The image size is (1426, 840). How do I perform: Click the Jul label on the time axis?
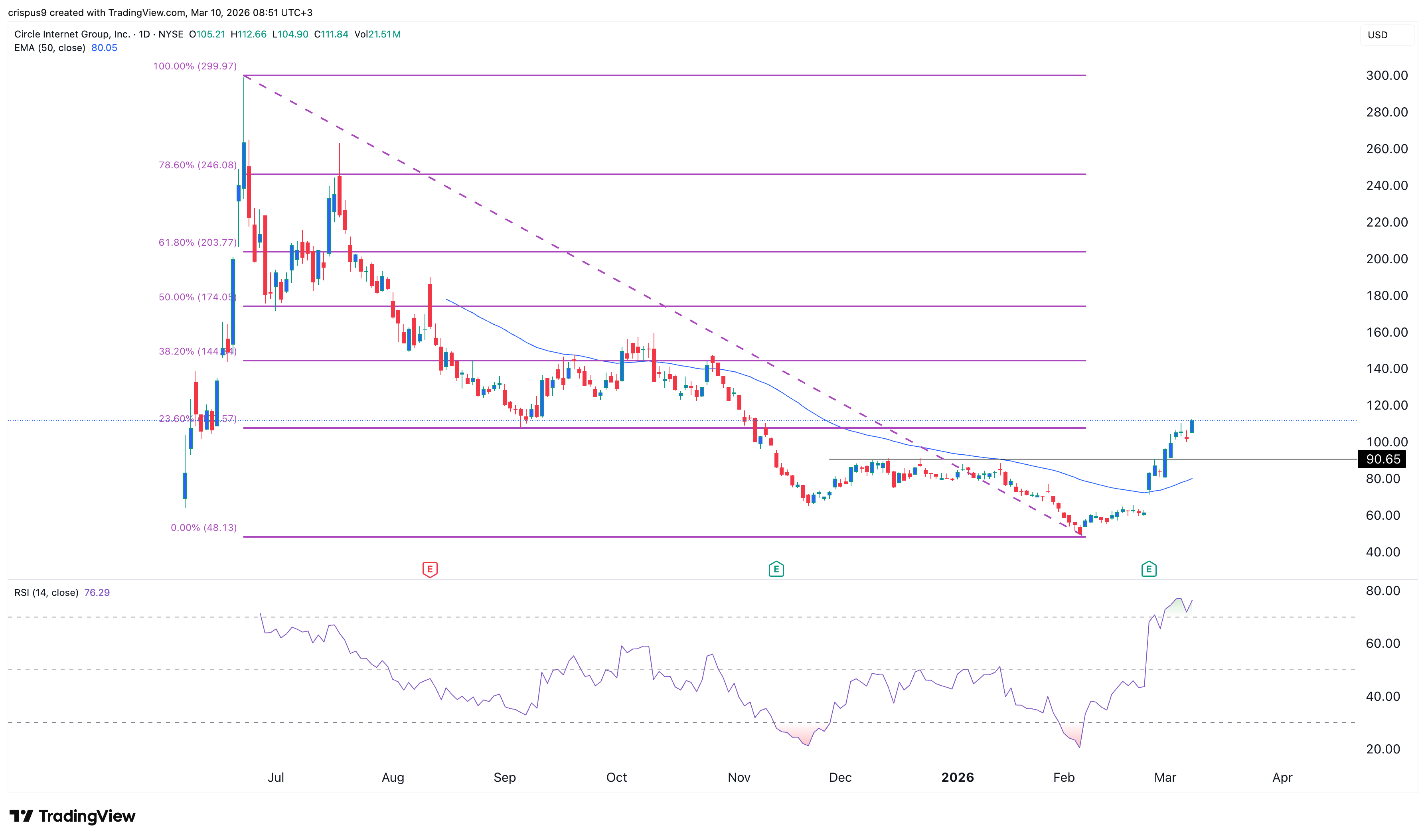[276, 777]
